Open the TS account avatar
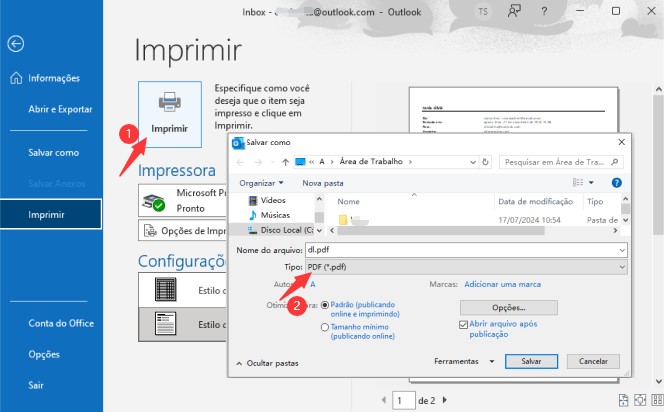664x412 pixels. pos(483,12)
